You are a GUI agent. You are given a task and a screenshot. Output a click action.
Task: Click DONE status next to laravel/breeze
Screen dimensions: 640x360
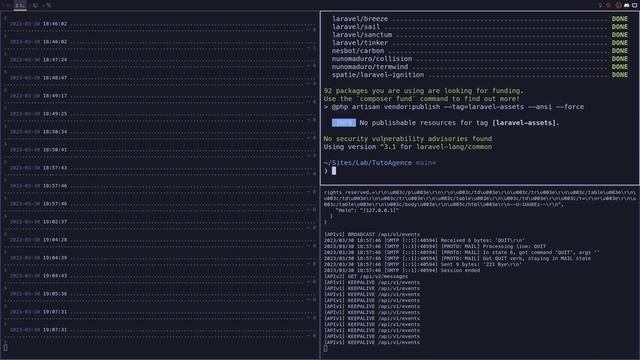[x=620, y=19]
